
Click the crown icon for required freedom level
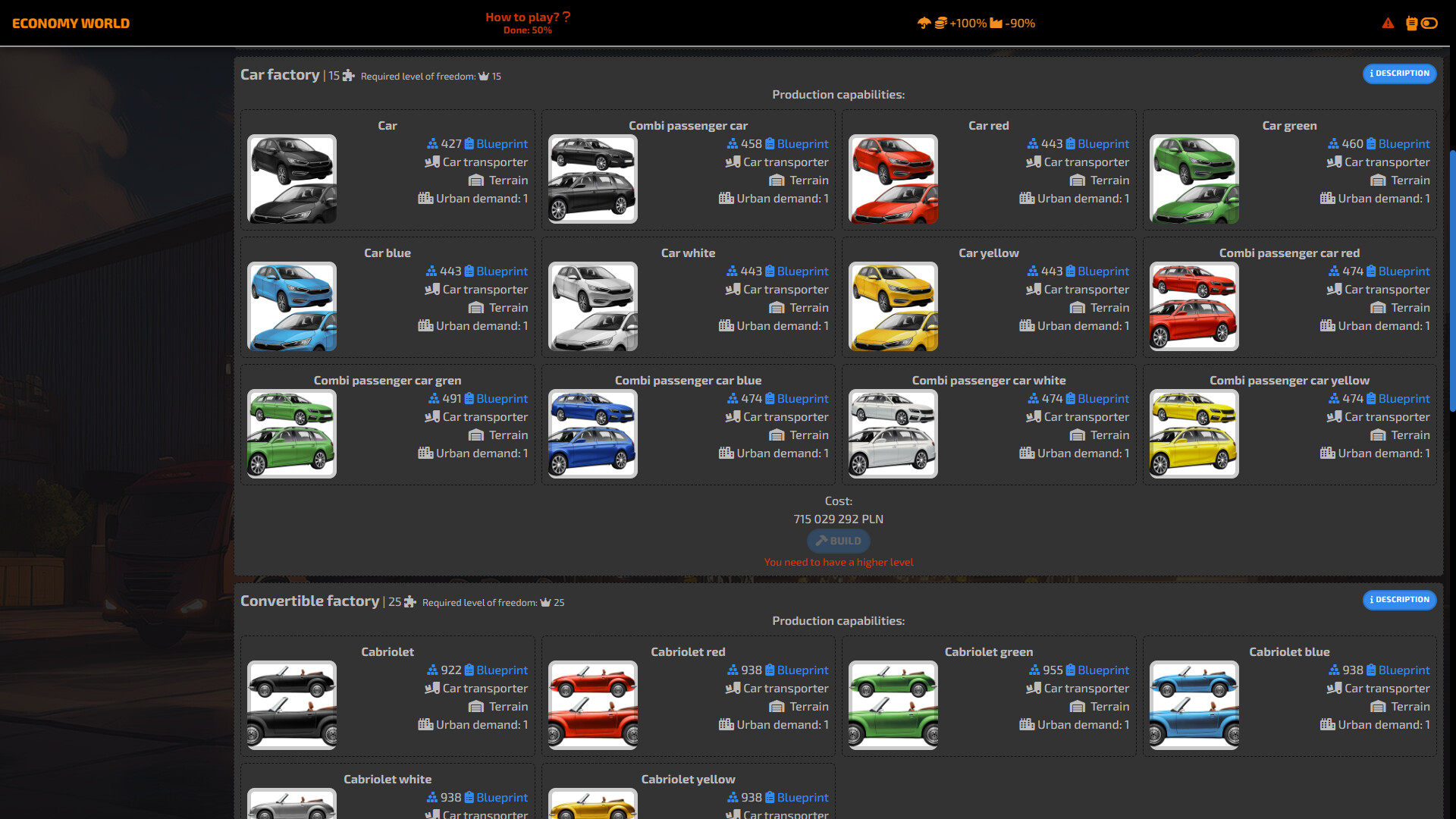pos(485,76)
